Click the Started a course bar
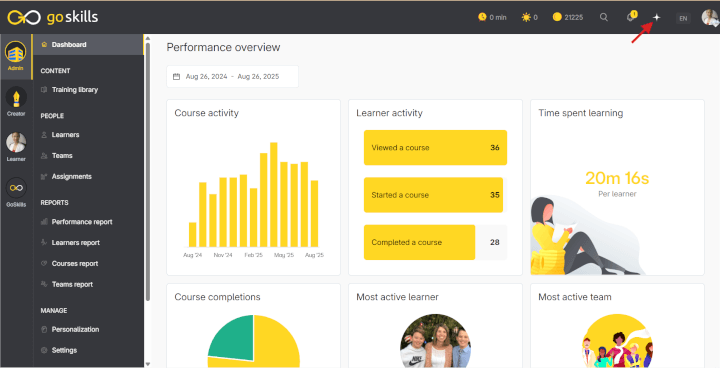Viewport: 720px width, 368px height. click(433, 195)
